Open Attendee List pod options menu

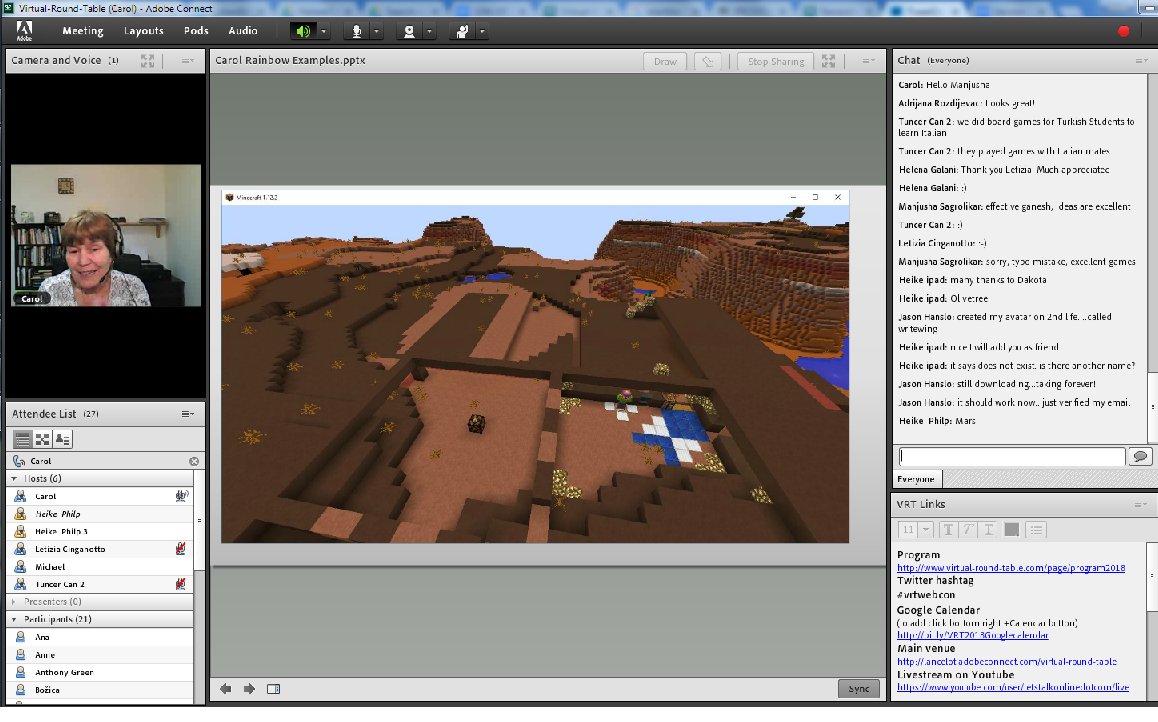click(188, 414)
